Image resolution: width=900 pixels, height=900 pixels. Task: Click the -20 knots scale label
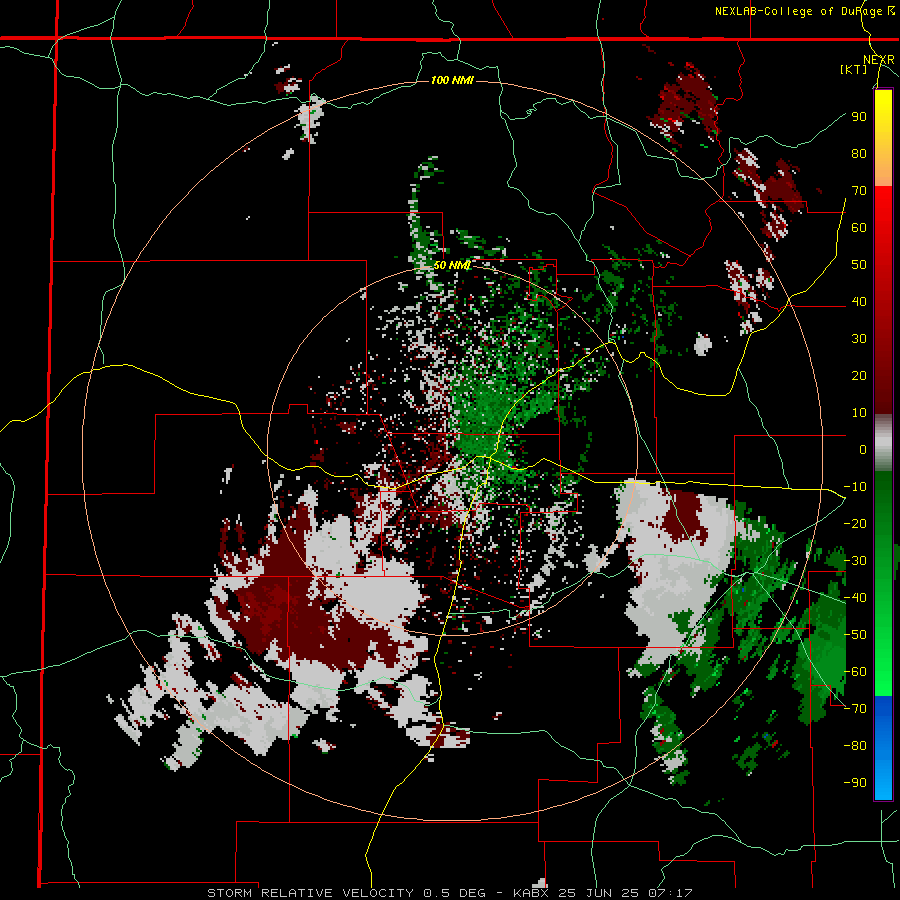click(855, 523)
